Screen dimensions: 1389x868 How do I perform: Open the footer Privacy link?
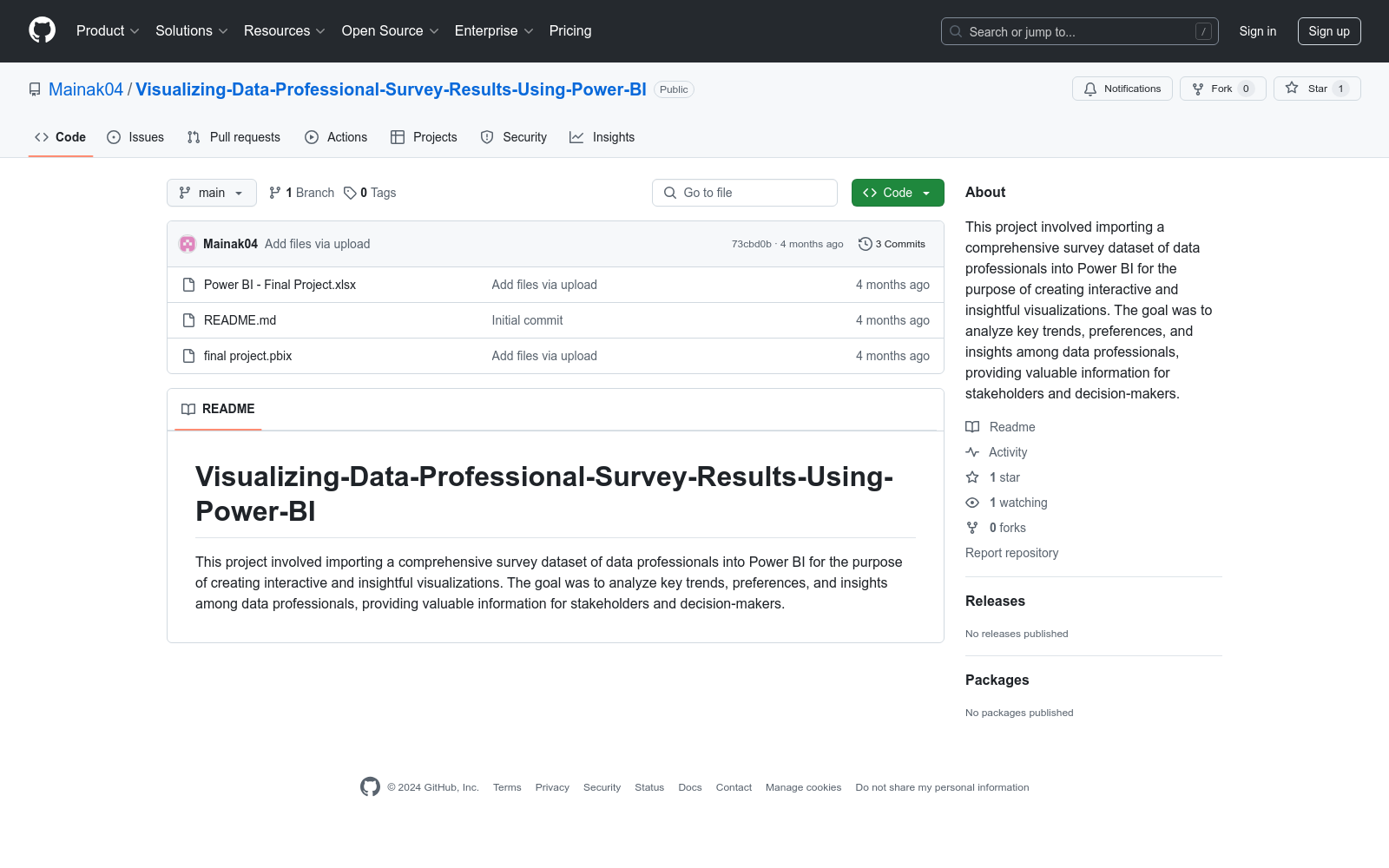552,787
